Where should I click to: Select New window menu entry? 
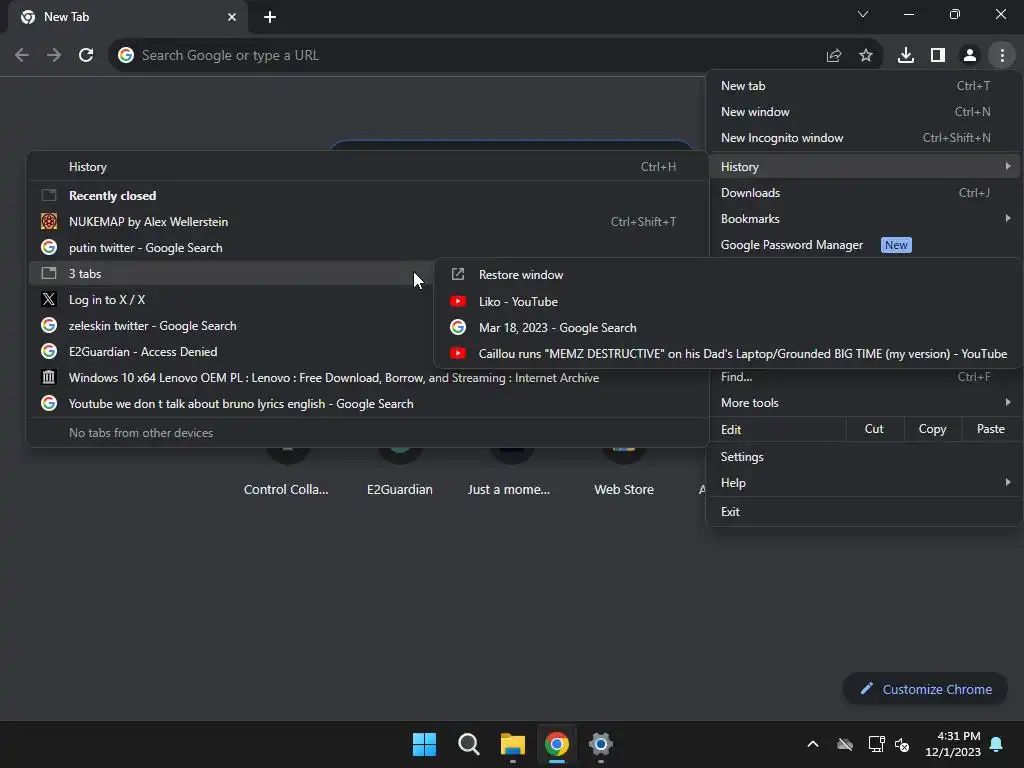coord(865,112)
